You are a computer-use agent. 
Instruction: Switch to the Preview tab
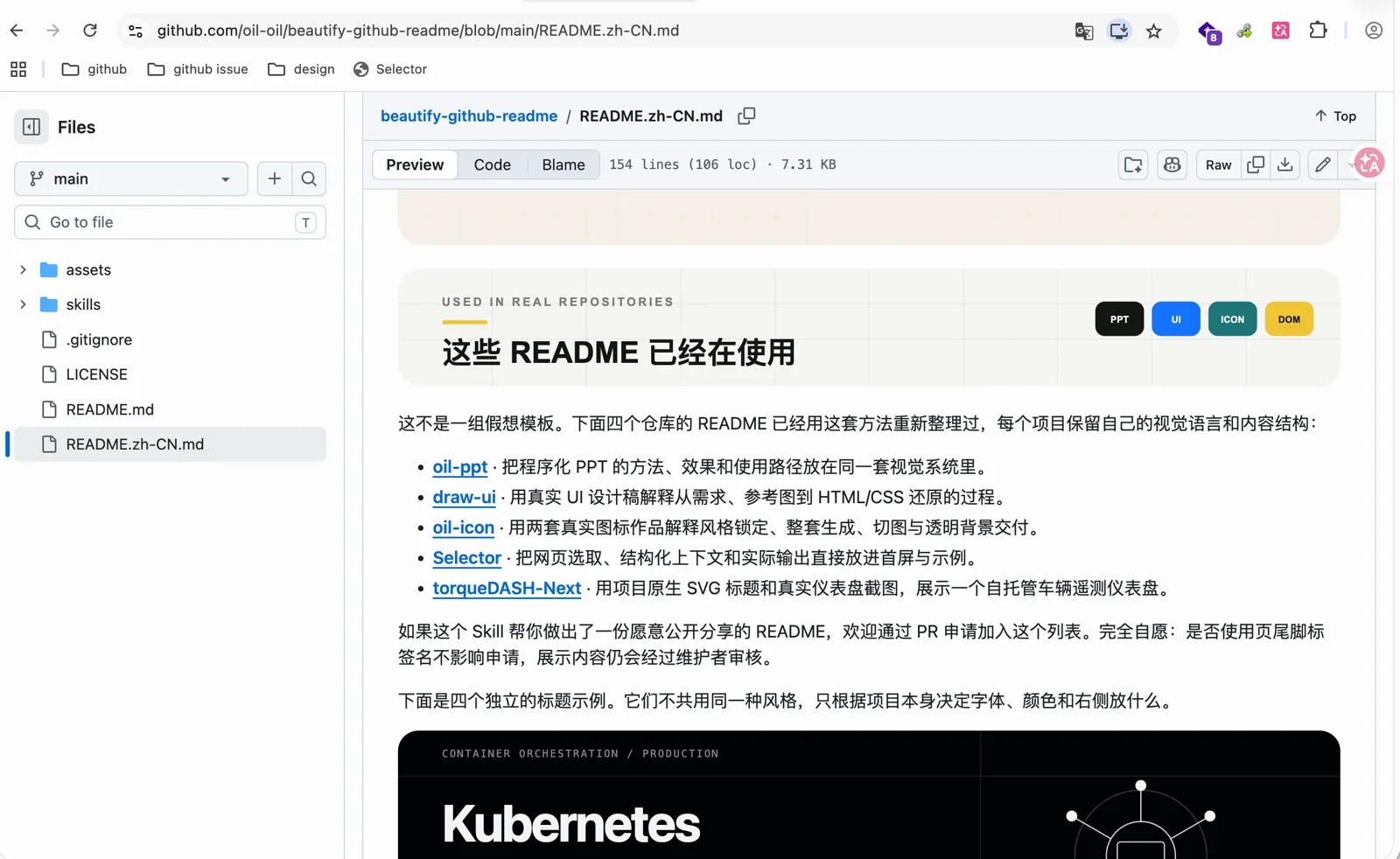(x=415, y=164)
